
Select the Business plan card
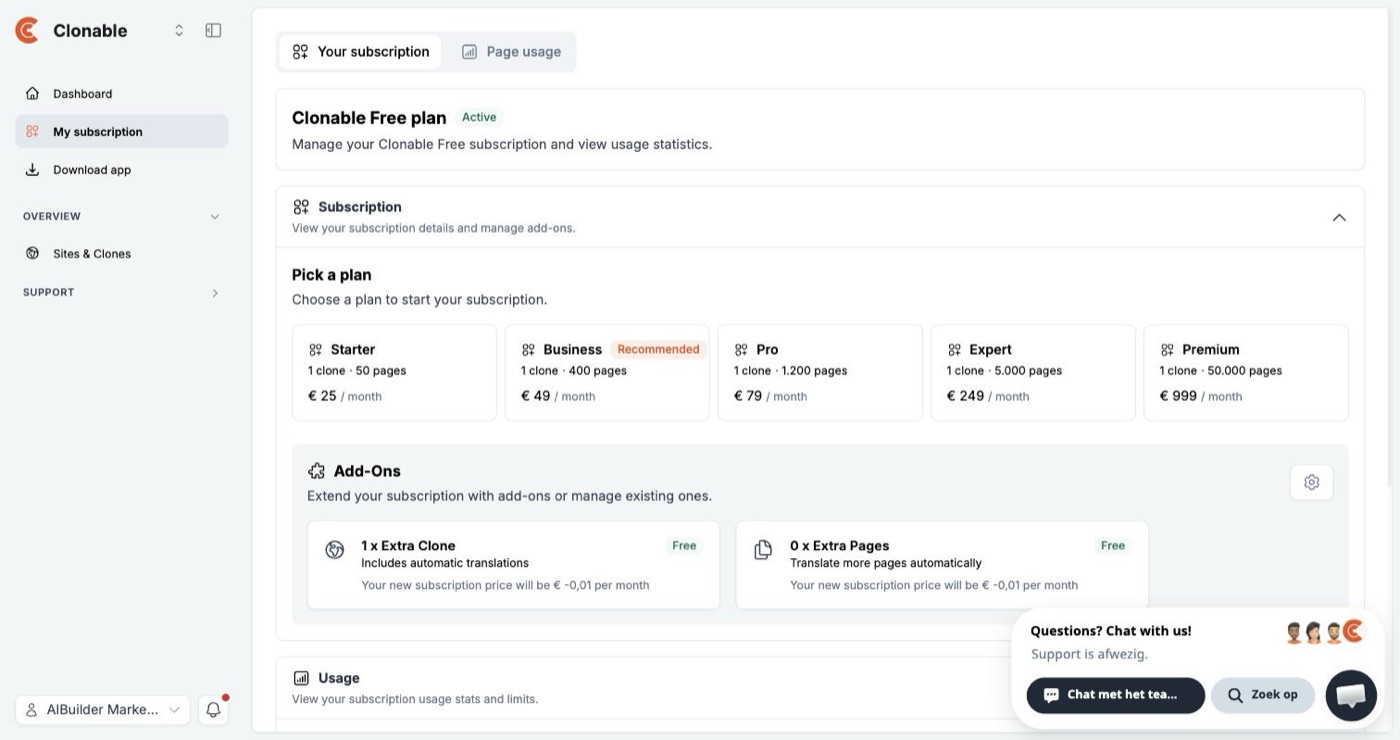click(x=607, y=372)
